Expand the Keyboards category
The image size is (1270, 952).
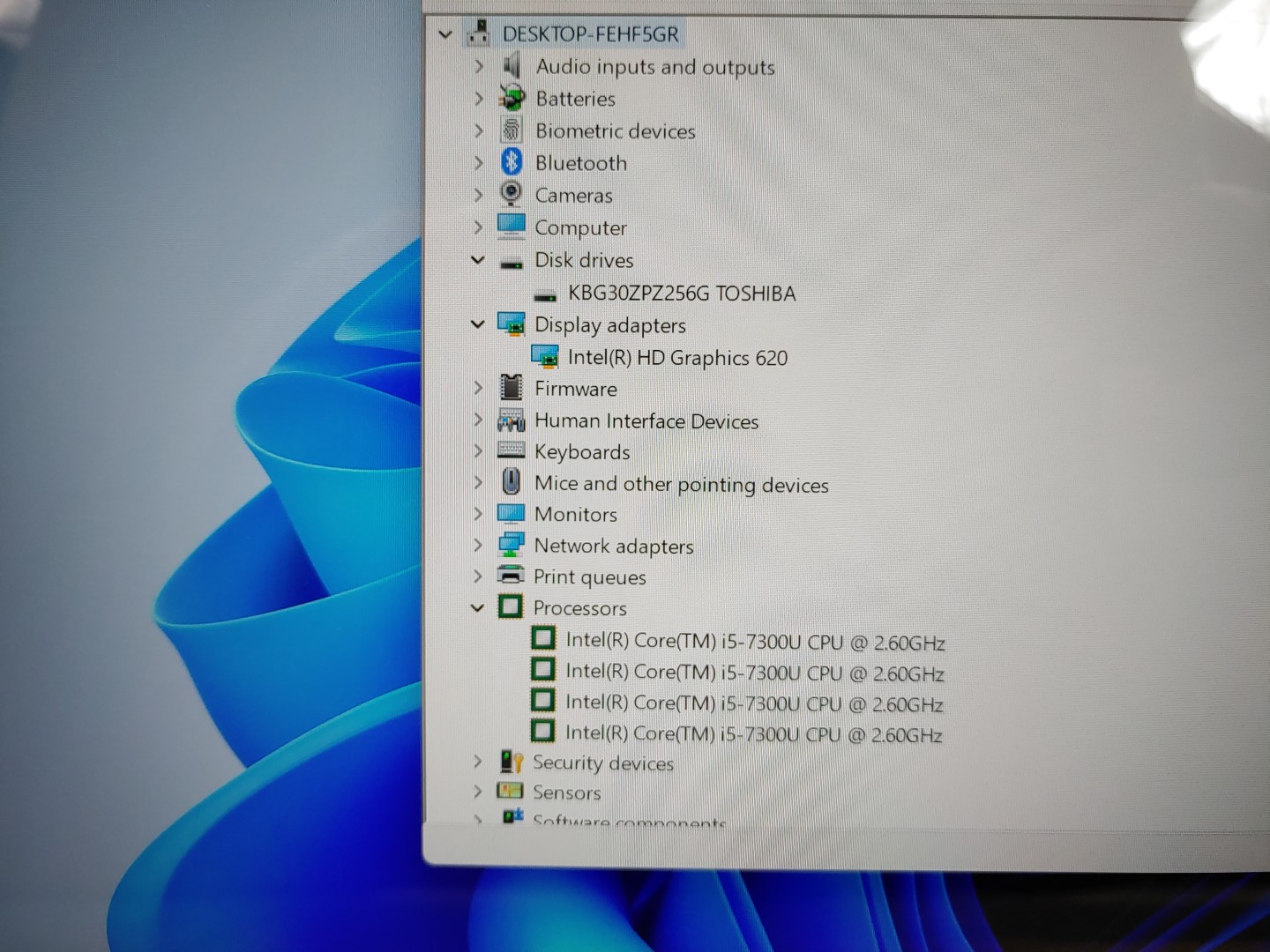pyautogui.click(x=478, y=451)
